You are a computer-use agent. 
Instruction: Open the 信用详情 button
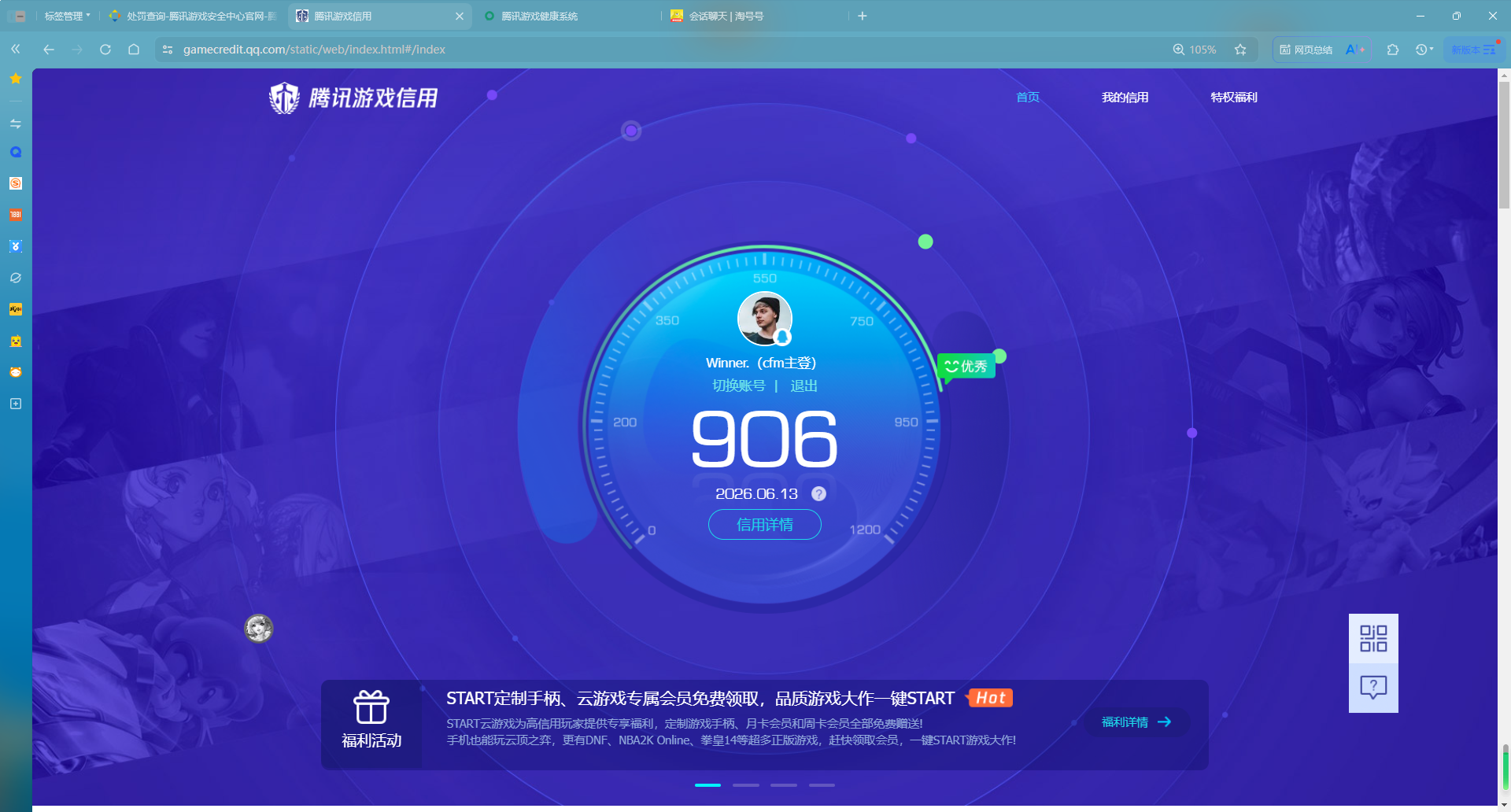pyautogui.click(x=764, y=524)
